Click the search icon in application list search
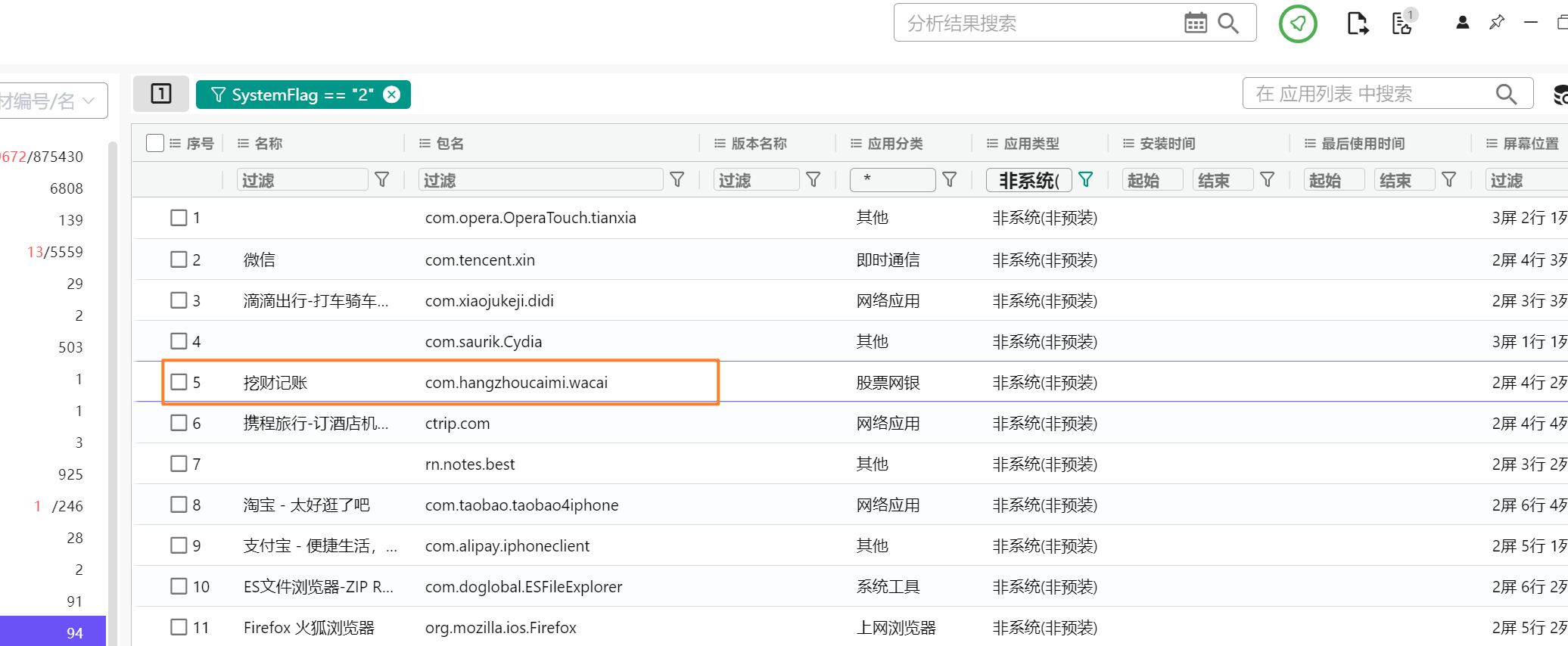This screenshot has height=646, width=1568. pyautogui.click(x=1506, y=94)
